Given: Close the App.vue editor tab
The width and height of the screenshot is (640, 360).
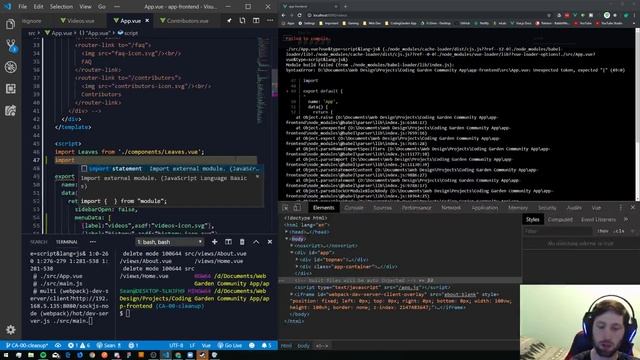Looking at the screenshot, I should (x=147, y=20).
